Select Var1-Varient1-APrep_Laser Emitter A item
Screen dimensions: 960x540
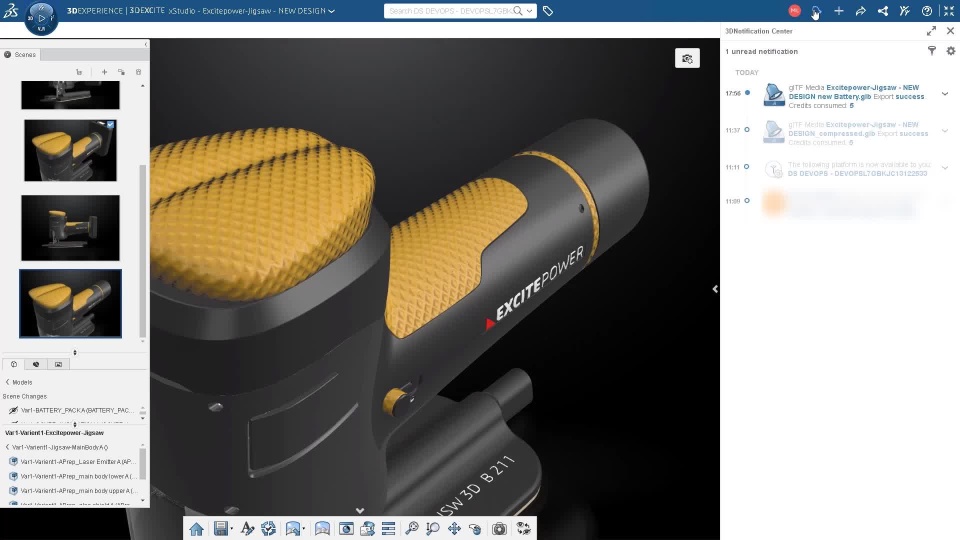pos(73,462)
